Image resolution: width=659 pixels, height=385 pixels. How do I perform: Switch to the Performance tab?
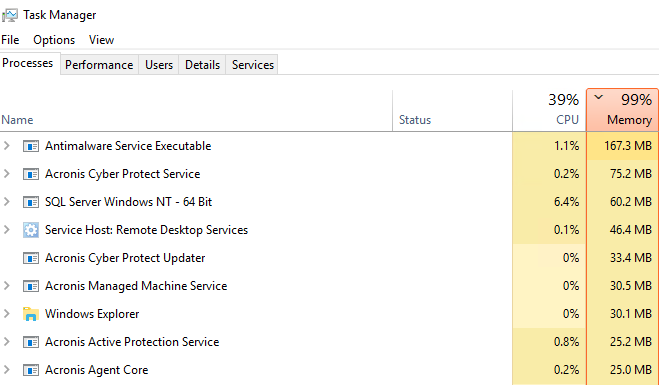click(99, 65)
